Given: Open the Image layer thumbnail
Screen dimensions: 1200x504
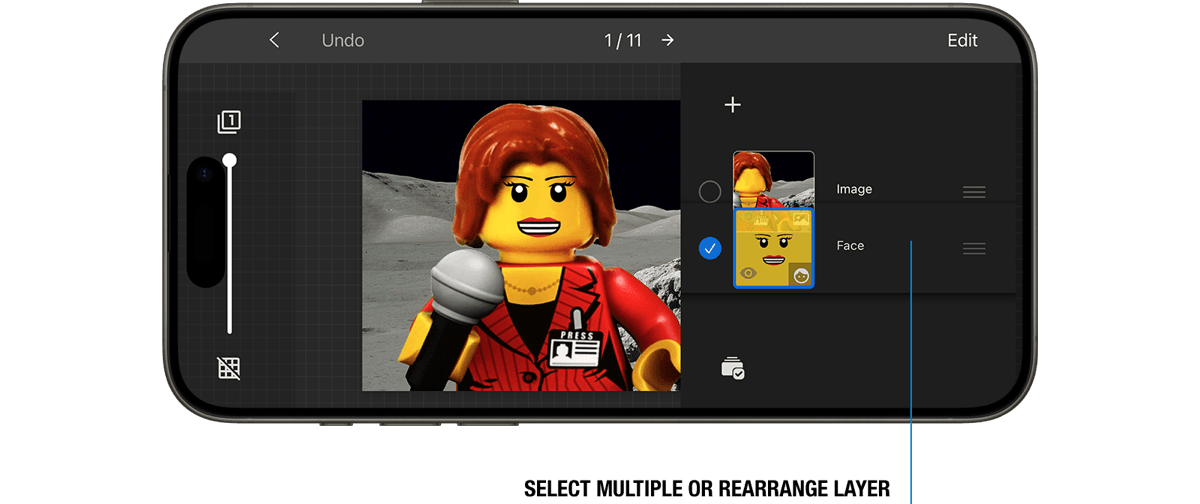Looking at the screenshot, I should 773,179.
